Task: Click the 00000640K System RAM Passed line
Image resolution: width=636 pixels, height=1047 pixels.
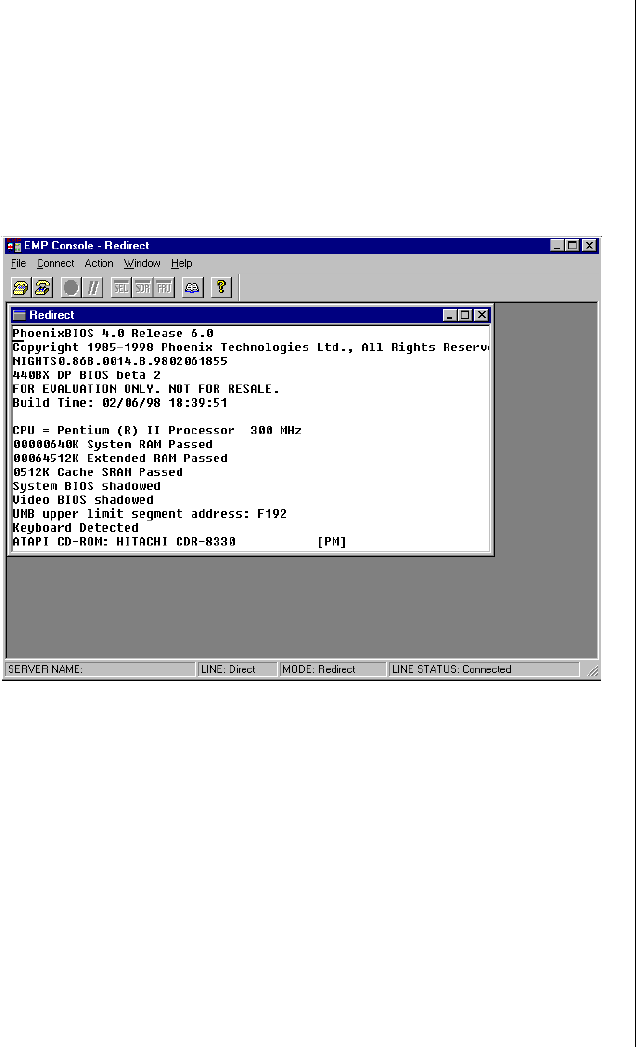Action: pos(113,444)
